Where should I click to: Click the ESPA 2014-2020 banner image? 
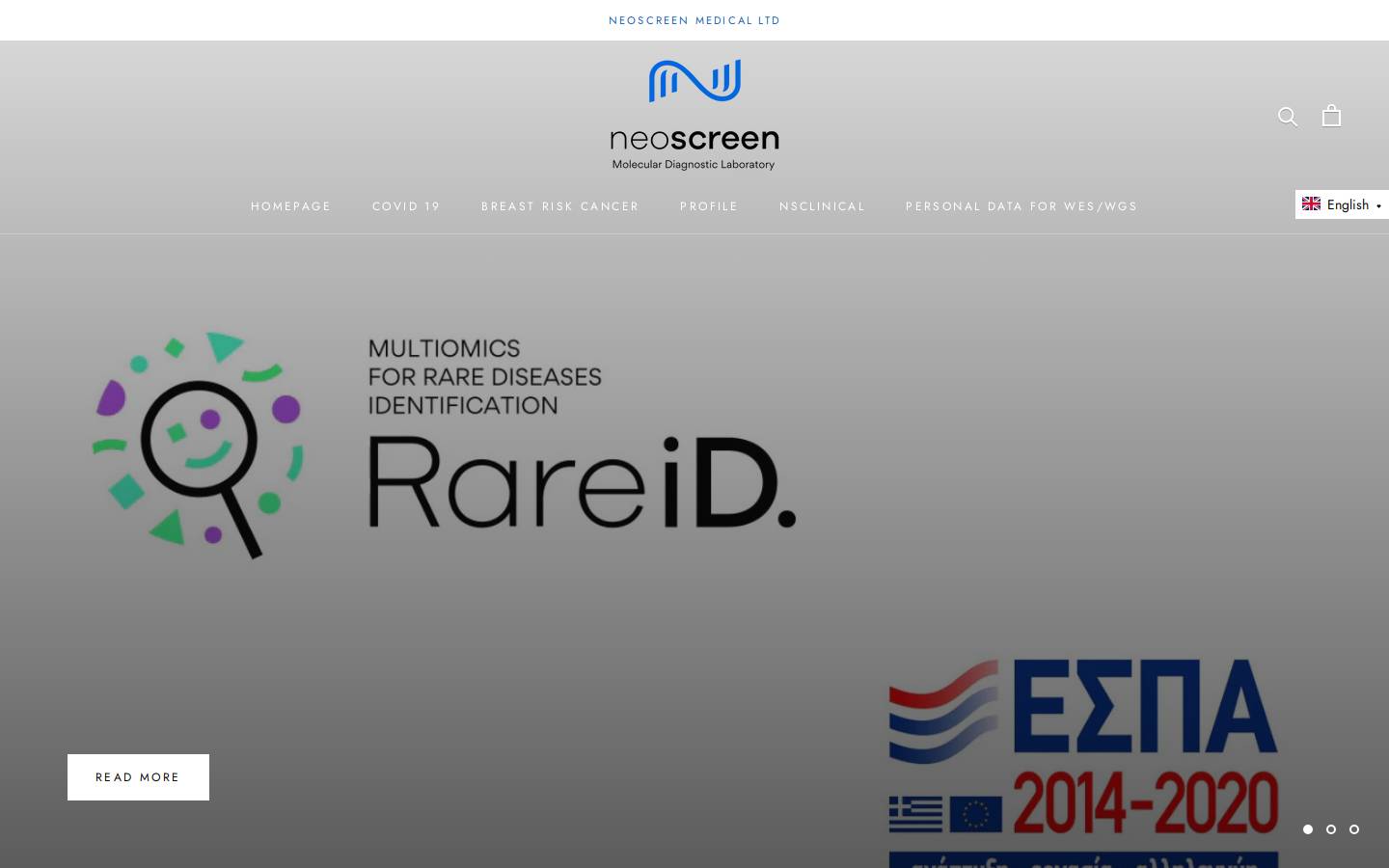(x=1083, y=762)
